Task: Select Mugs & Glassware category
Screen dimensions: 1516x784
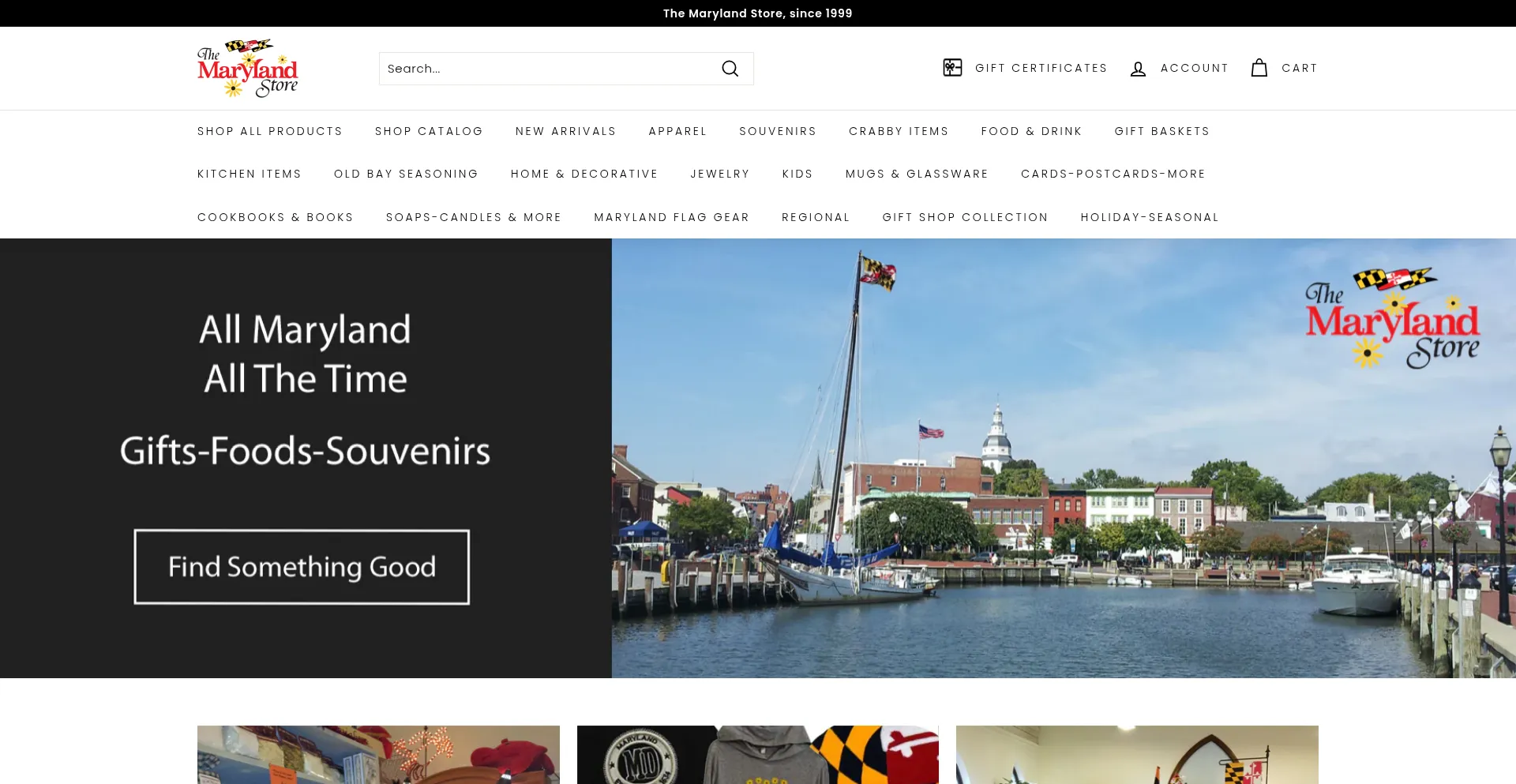Action: (917, 174)
